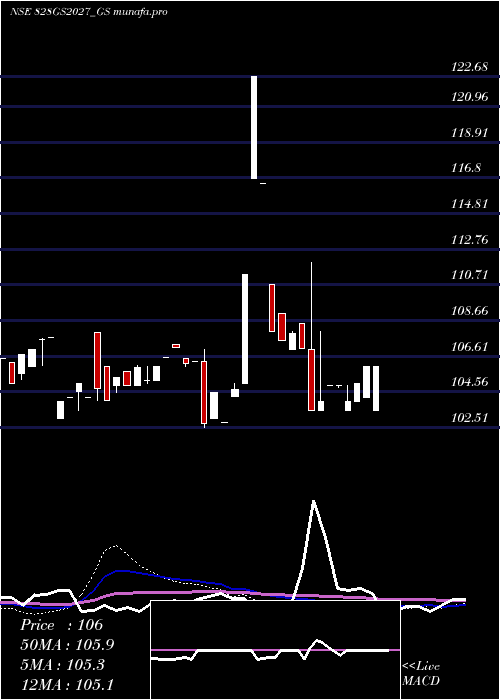The height and width of the screenshot is (700, 500).
Task: Click the 112.76 price level label
Action: tap(469, 240)
